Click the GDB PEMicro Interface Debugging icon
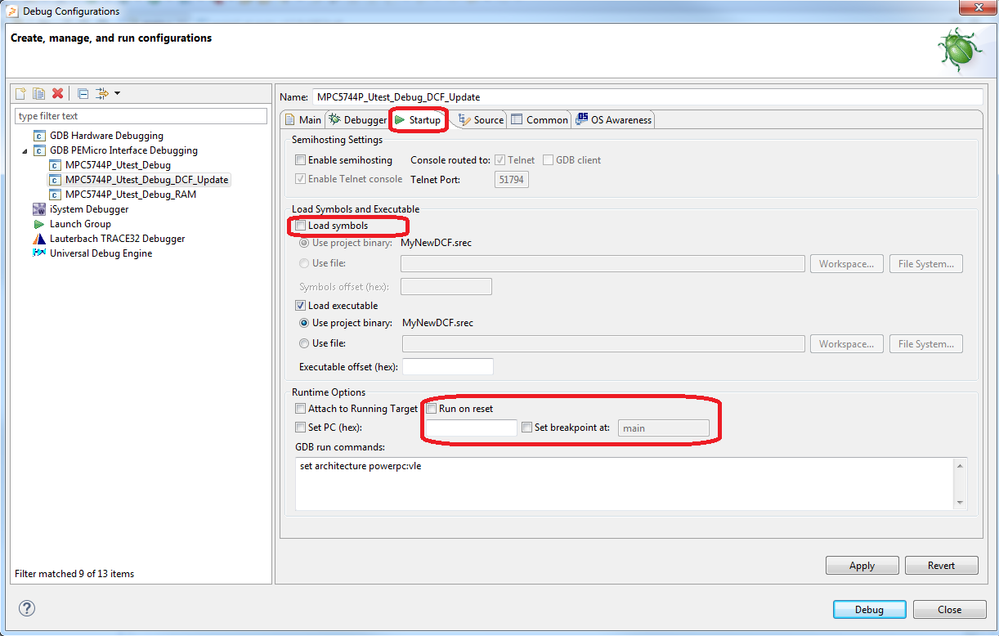The height and width of the screenshot is (636, 999). [40, 150]
